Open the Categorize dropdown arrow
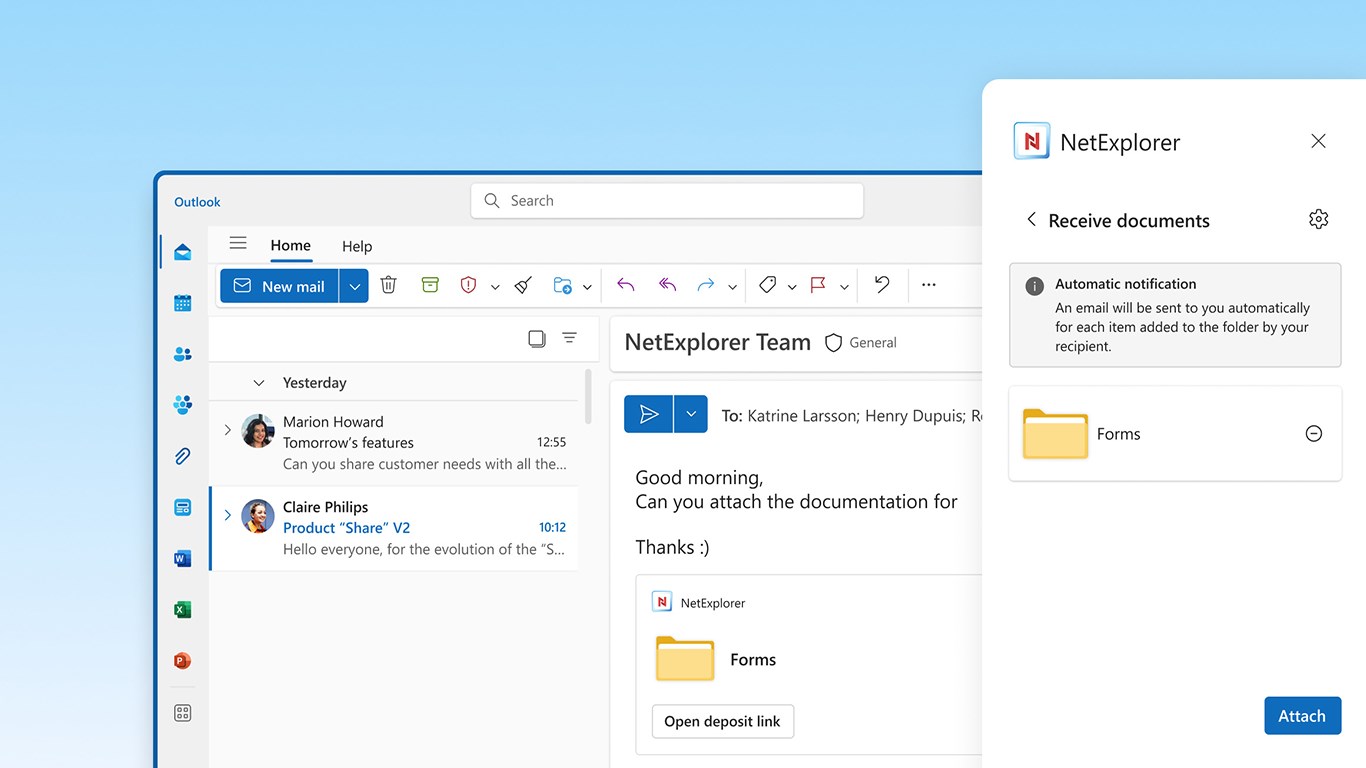The height and width of the screenshot is (768, 1366). pos(792,287)
